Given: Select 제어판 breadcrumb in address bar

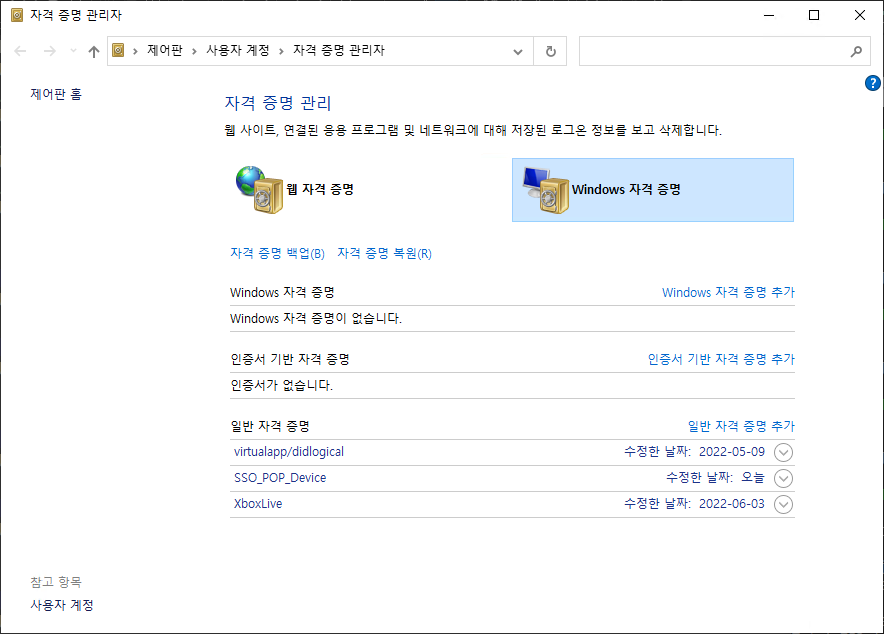Looking at the screenshot, I should pos(165,51).
